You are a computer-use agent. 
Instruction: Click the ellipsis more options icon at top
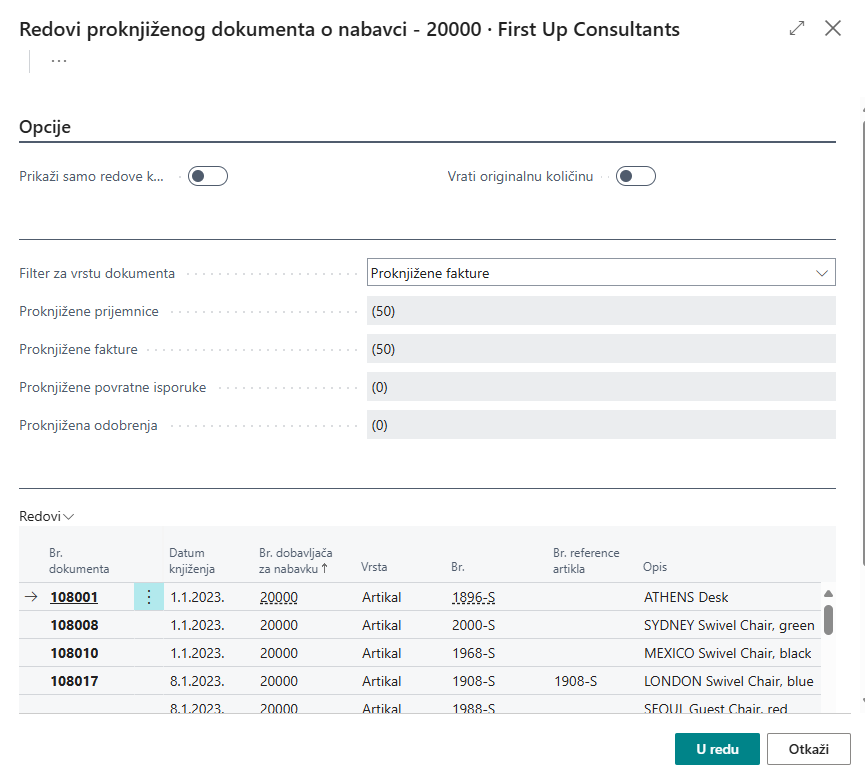pyautogui.click(x=59, y=61)
